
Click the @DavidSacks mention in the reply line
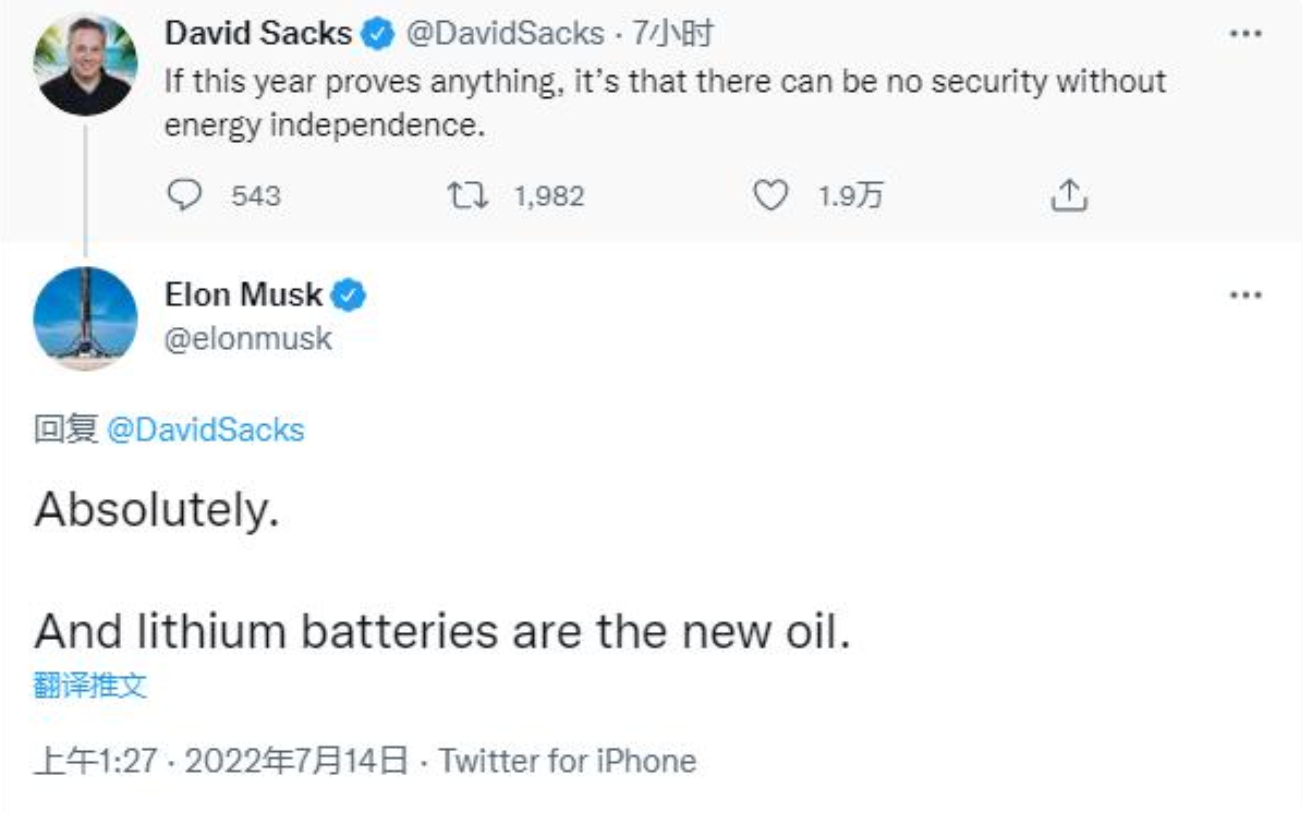pos(205,430)
